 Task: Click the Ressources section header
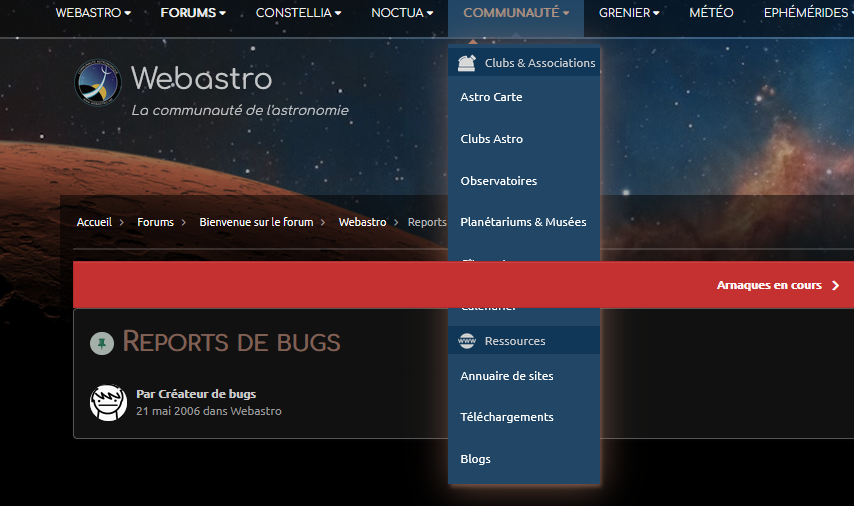[524, 341]
